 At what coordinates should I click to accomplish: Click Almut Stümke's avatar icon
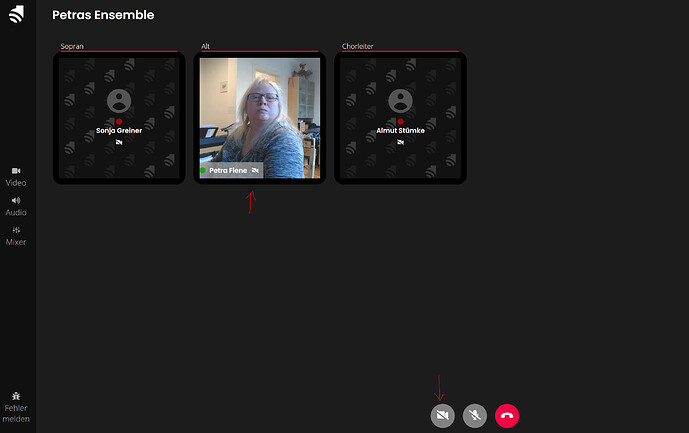[400, 101]
